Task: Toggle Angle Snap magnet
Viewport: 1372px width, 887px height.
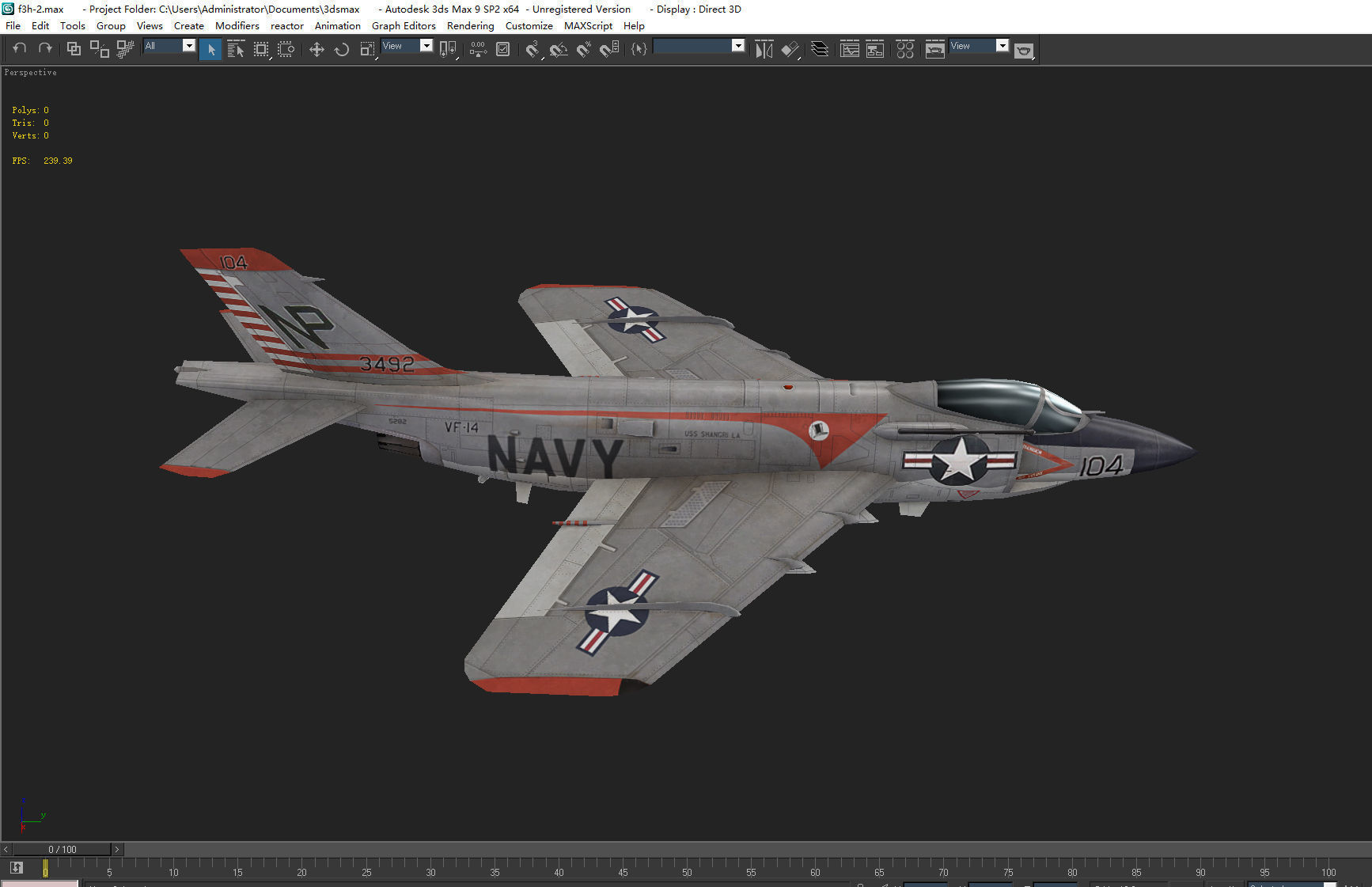Action: tap(559, 49)
